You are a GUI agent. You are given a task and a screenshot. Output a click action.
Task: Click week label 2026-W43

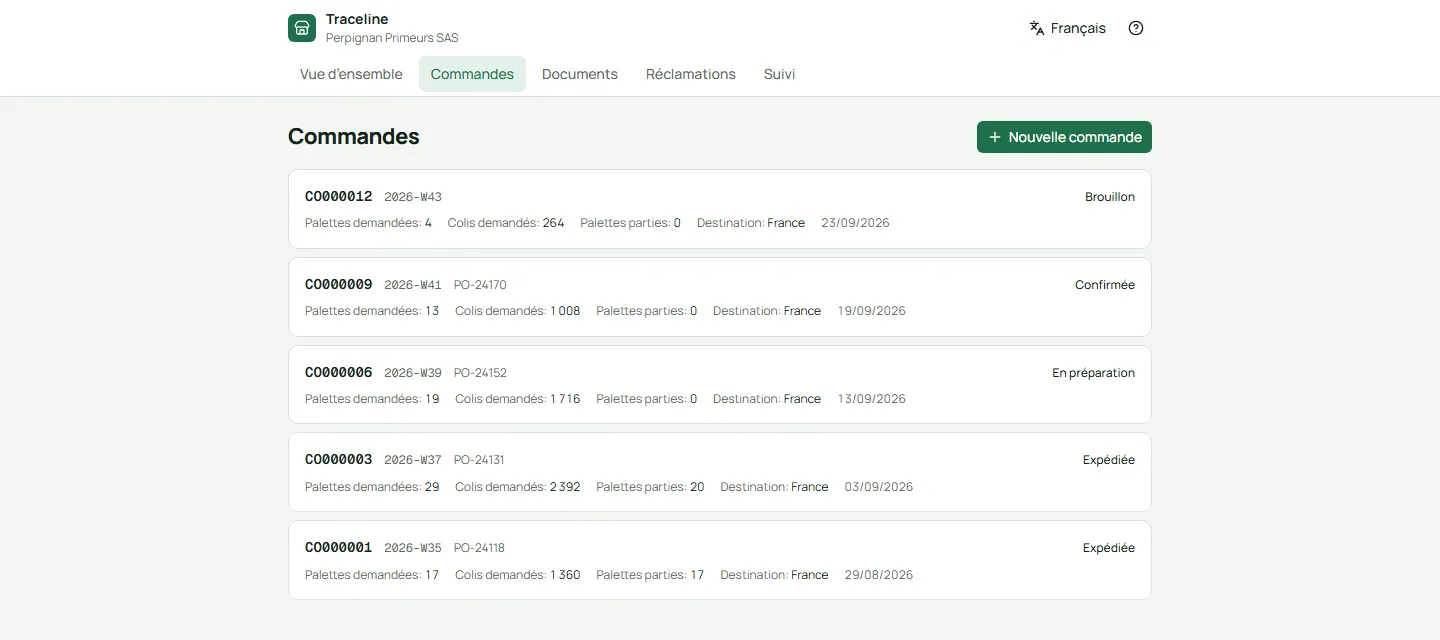[x=413, y=197]
